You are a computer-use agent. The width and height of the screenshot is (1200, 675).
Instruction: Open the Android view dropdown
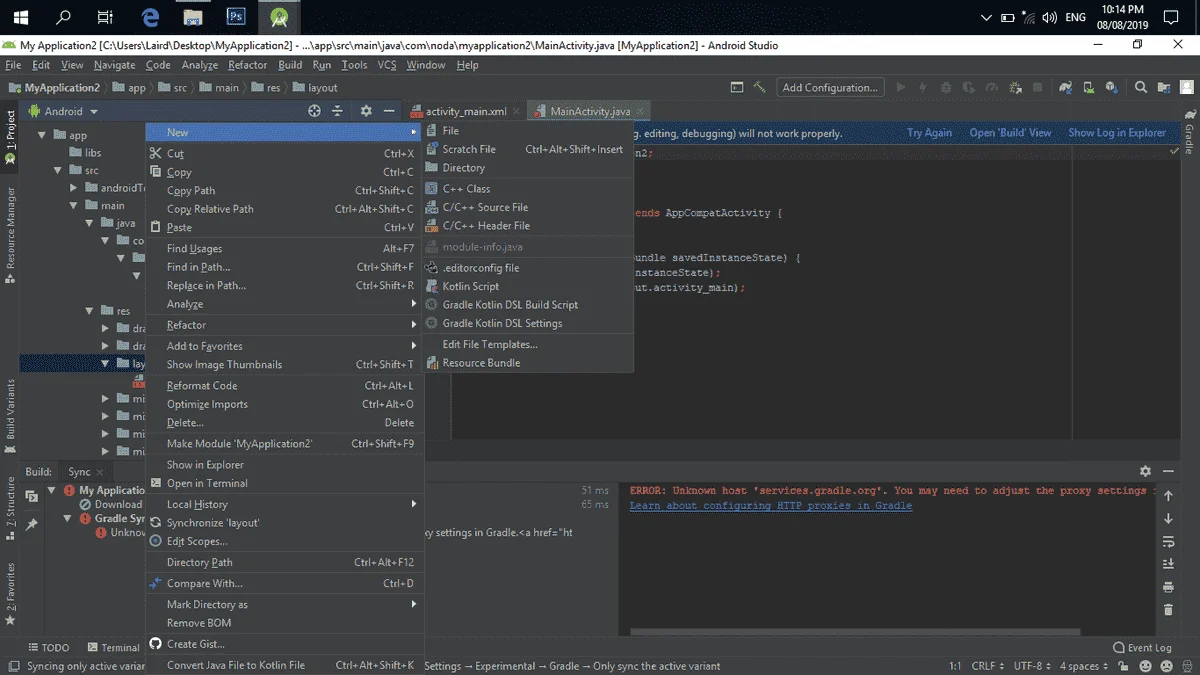pos(63,111)
